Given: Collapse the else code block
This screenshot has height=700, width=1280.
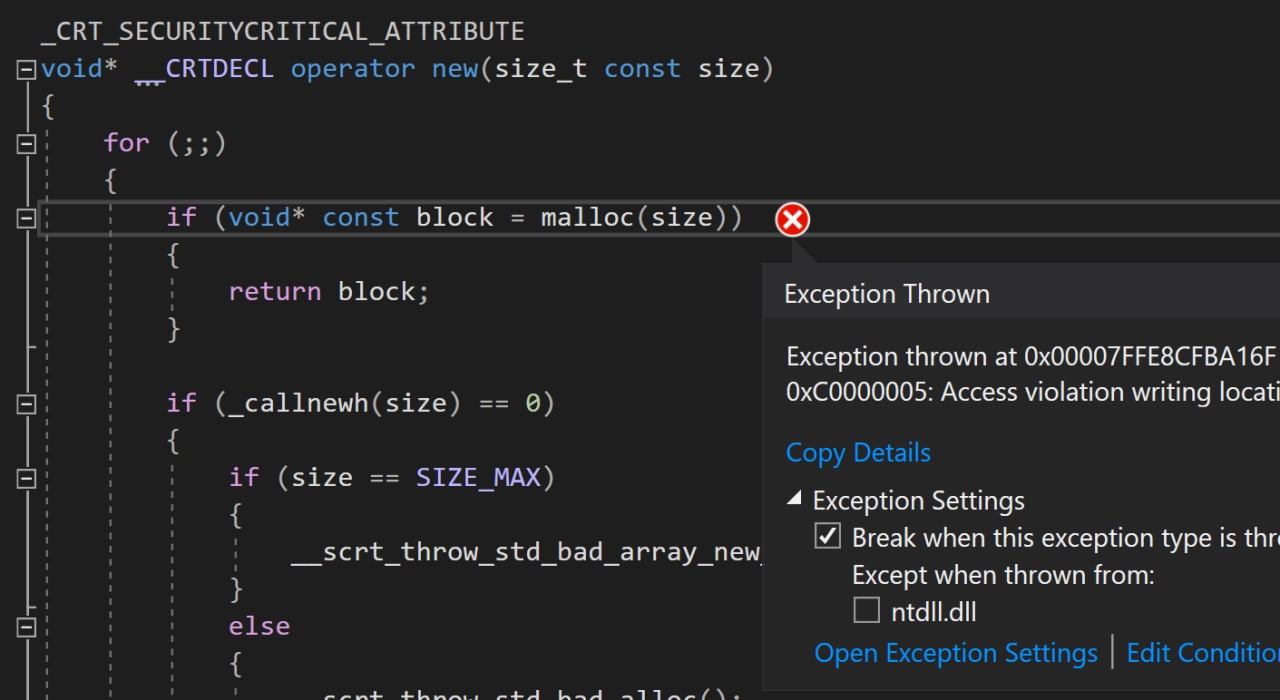Looking at the screenshot, I should click(27, 627).
